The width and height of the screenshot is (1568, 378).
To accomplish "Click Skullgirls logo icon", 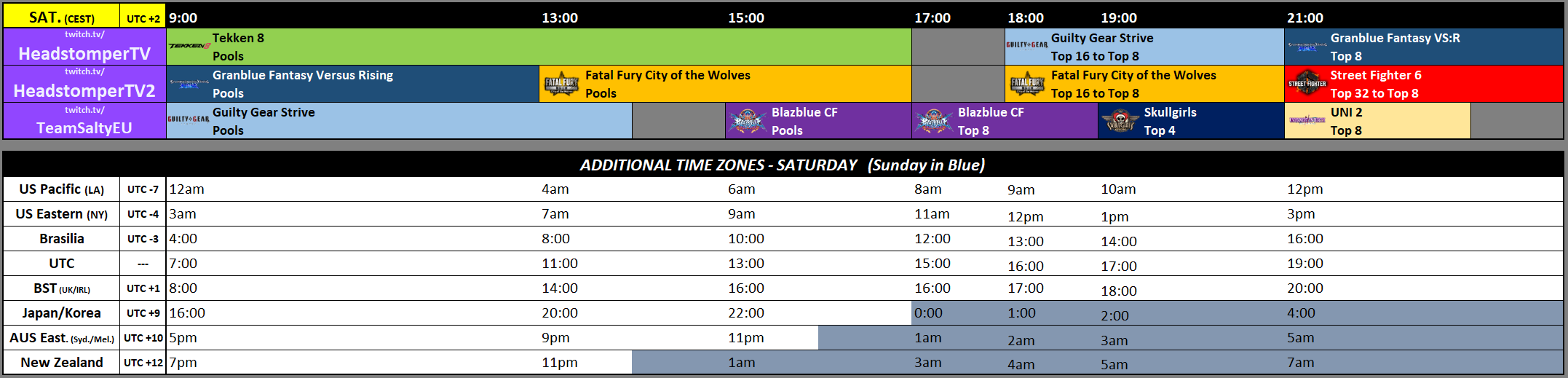I will click(x=1120, y=121).
